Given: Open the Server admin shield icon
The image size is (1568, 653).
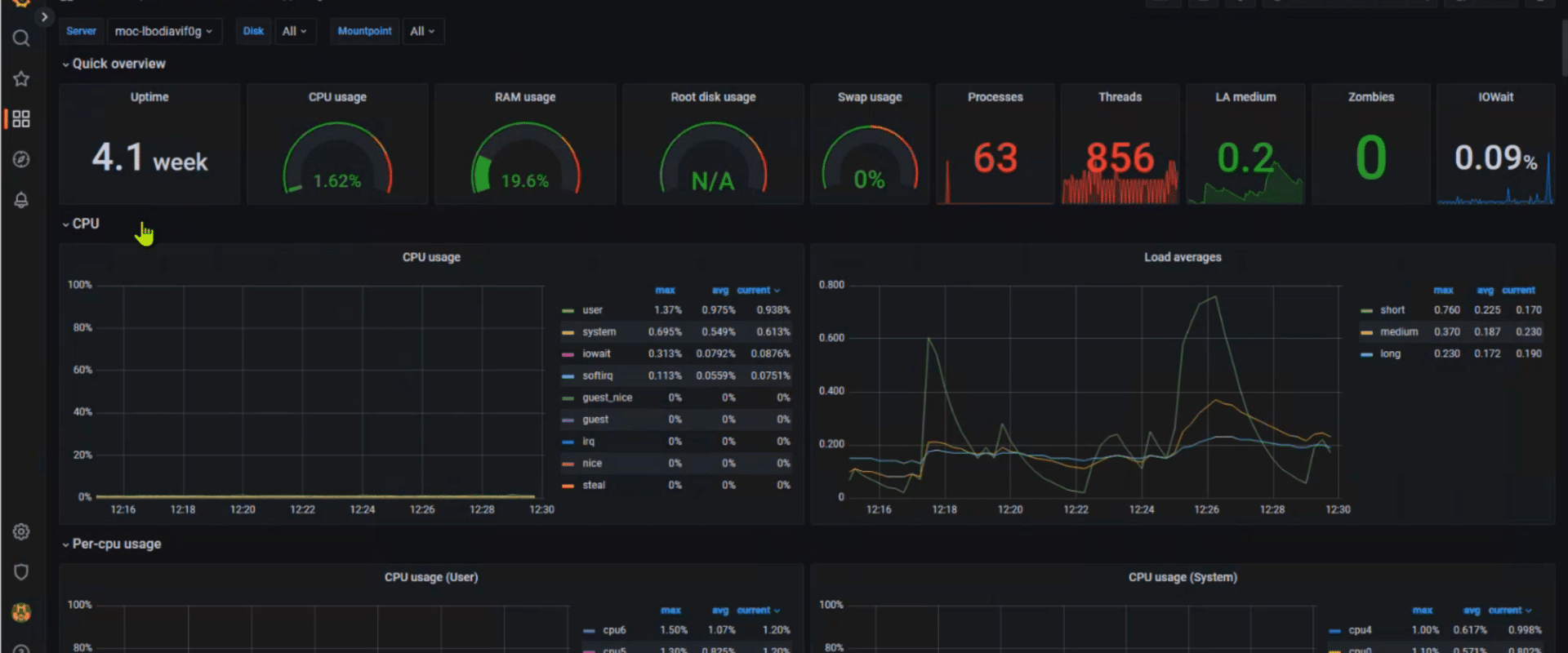Looking at the screenshot, I should pos(21,571).
